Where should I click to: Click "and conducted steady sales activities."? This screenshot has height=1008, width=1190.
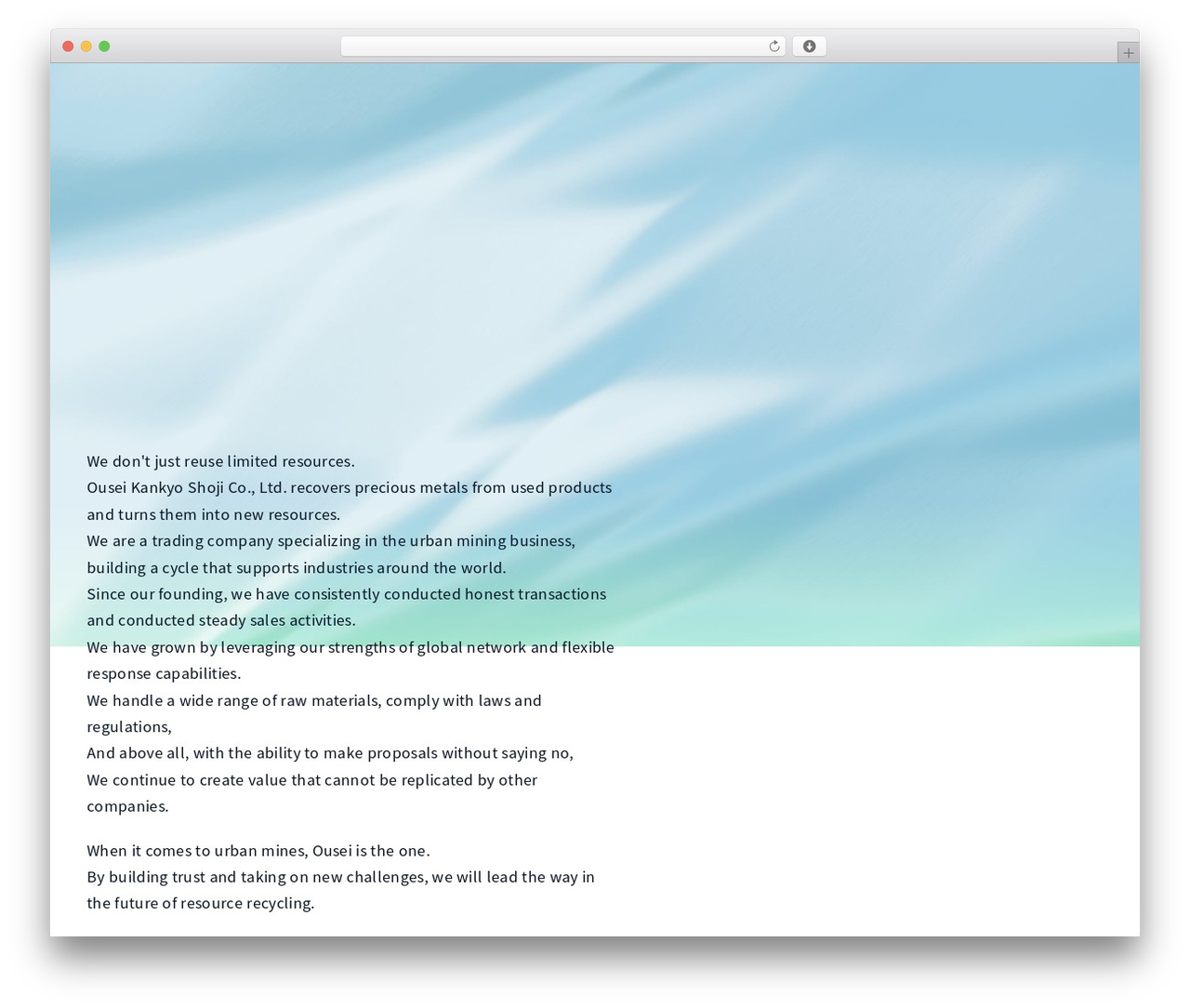[x=221, y=620]
